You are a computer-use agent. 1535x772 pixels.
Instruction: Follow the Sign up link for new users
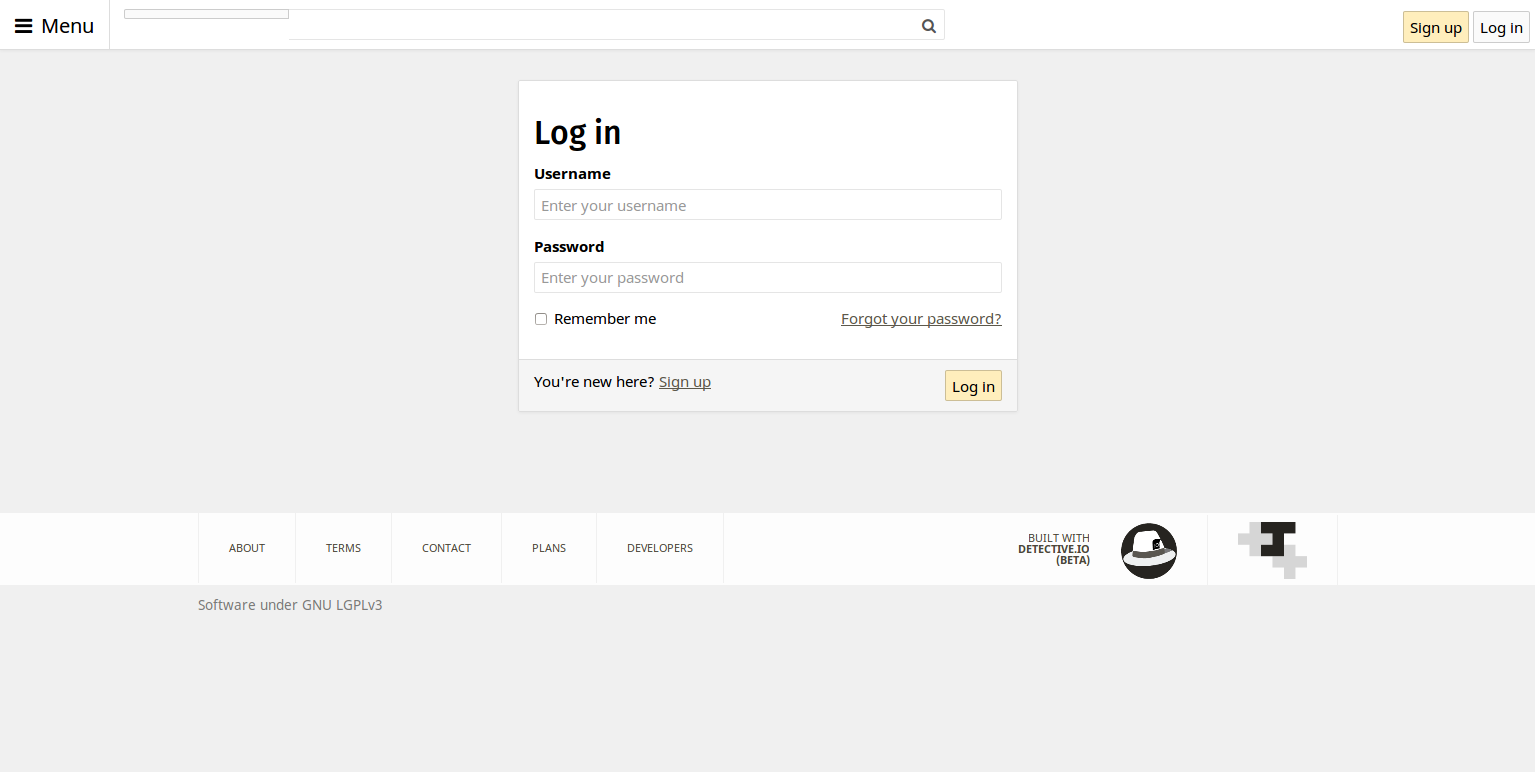click(x=684, y=381)
